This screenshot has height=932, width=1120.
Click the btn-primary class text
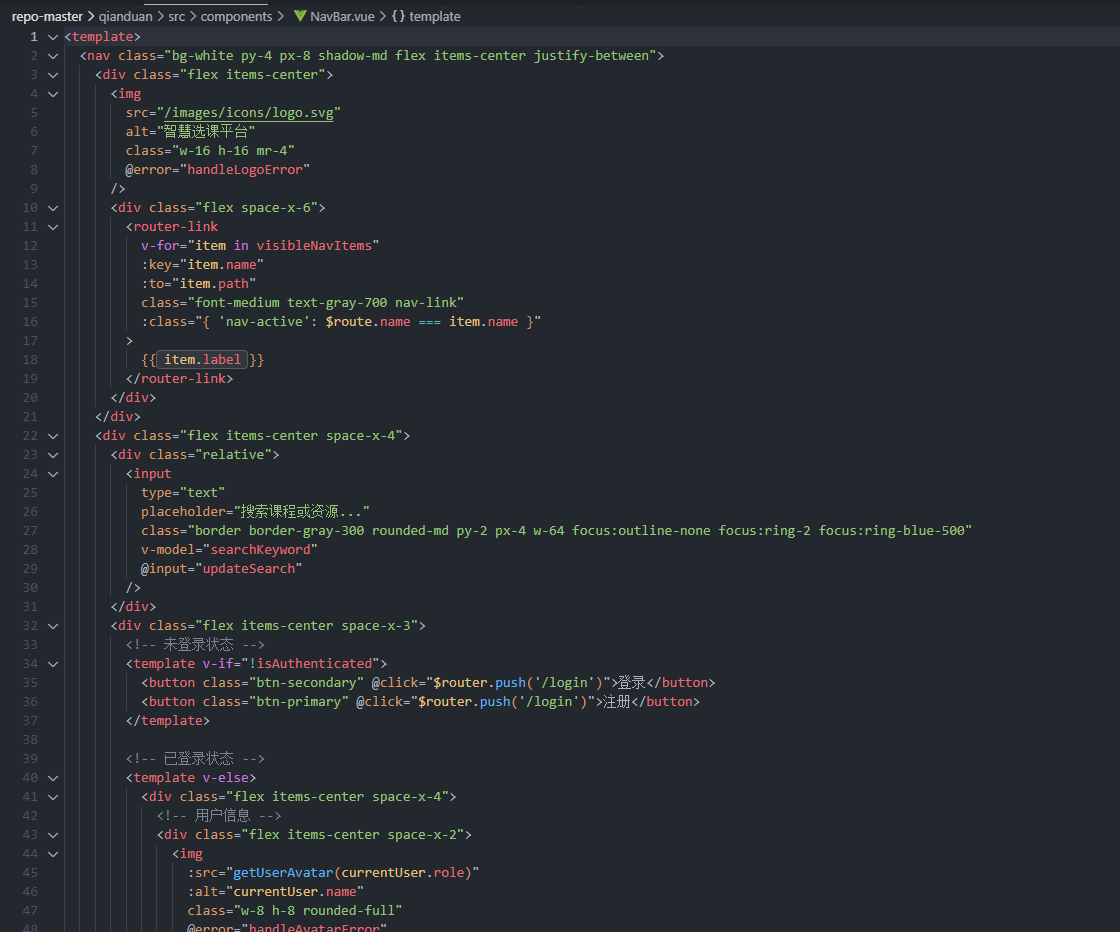[x=299, y=701]
